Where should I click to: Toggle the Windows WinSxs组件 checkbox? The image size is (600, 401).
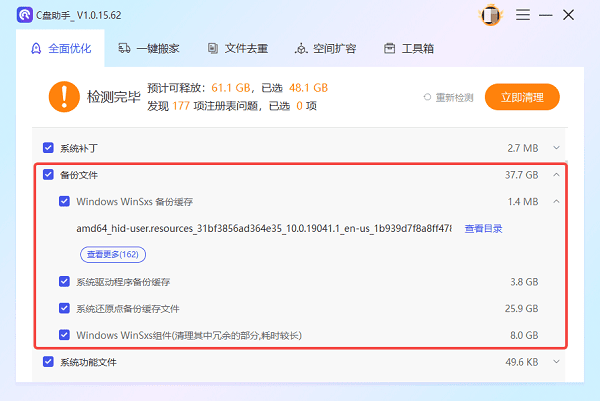[64, 335]
